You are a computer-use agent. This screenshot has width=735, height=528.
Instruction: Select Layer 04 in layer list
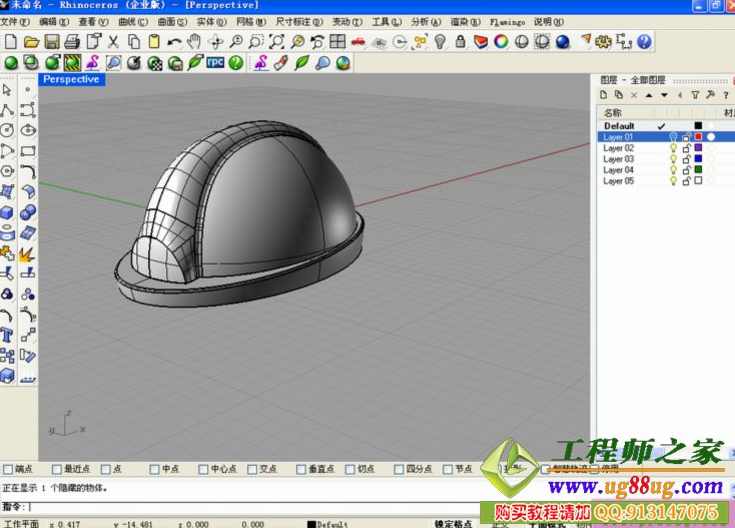(x=619, y=170)
